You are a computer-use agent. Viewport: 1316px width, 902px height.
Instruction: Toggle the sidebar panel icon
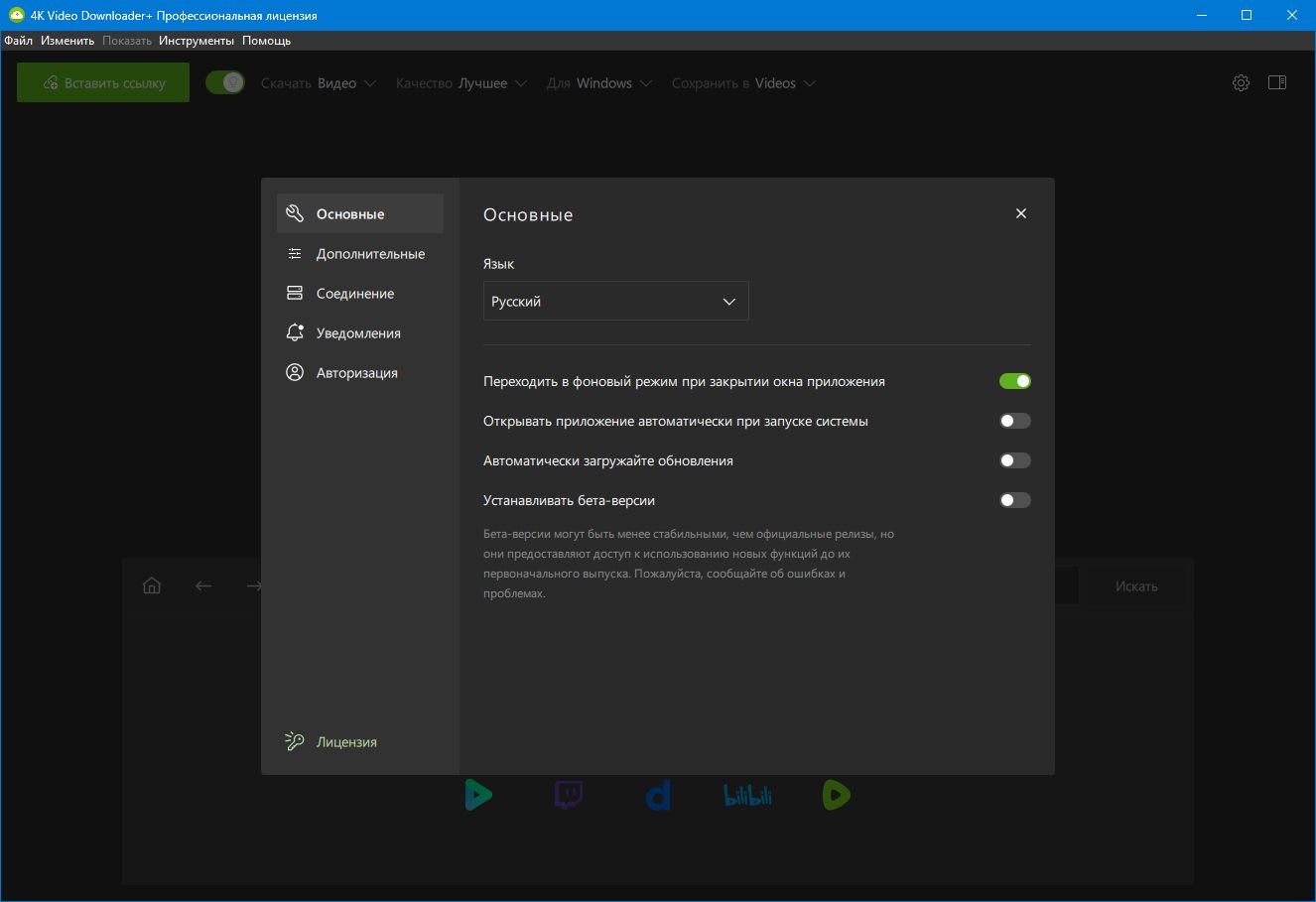pyautogui.click(x=1277, y=83)
